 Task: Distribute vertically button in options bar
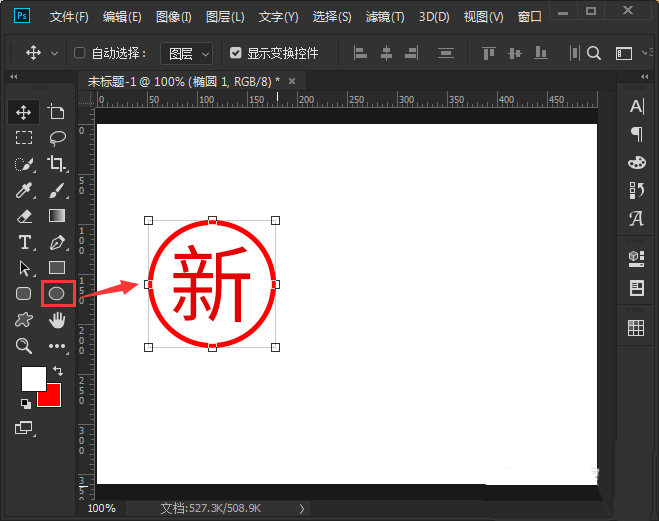[x=445, y=53]
